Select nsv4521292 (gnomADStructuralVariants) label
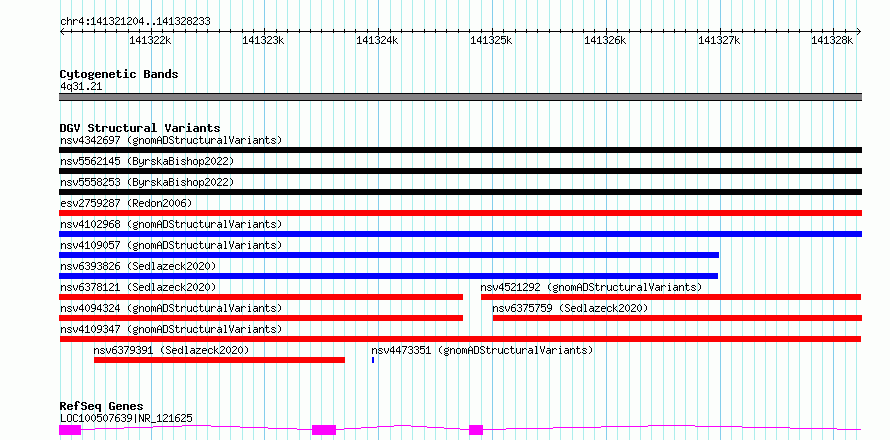Viewport: 890px width, 440px height. tap(591, 287)
